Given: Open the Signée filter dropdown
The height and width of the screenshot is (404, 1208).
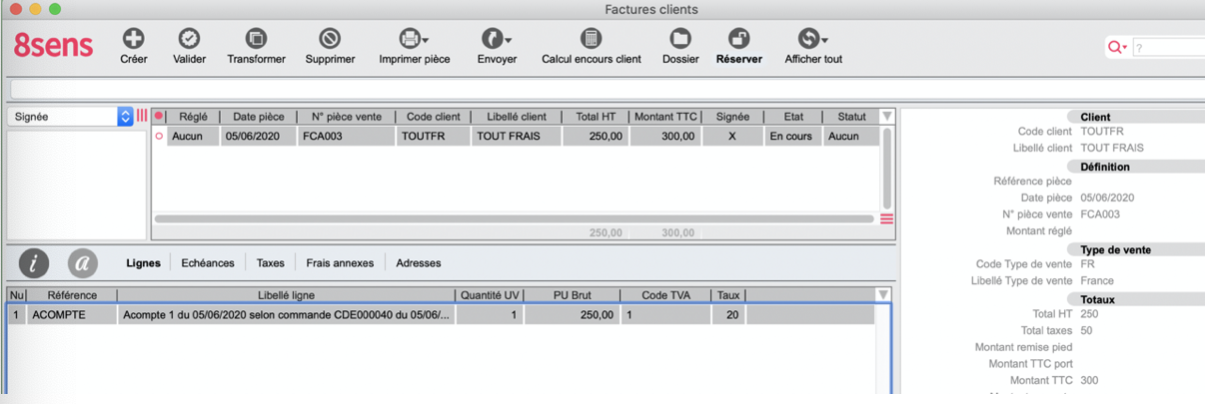Looking at the screenshot, I should [70, 116].
